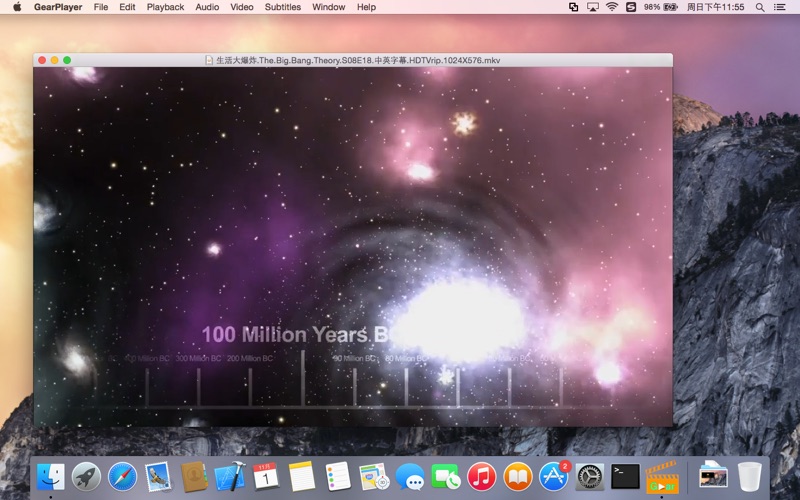This screenshot has height=500, width=800.
Task: Open Notification Center list icon
Action: pos(780,7)
